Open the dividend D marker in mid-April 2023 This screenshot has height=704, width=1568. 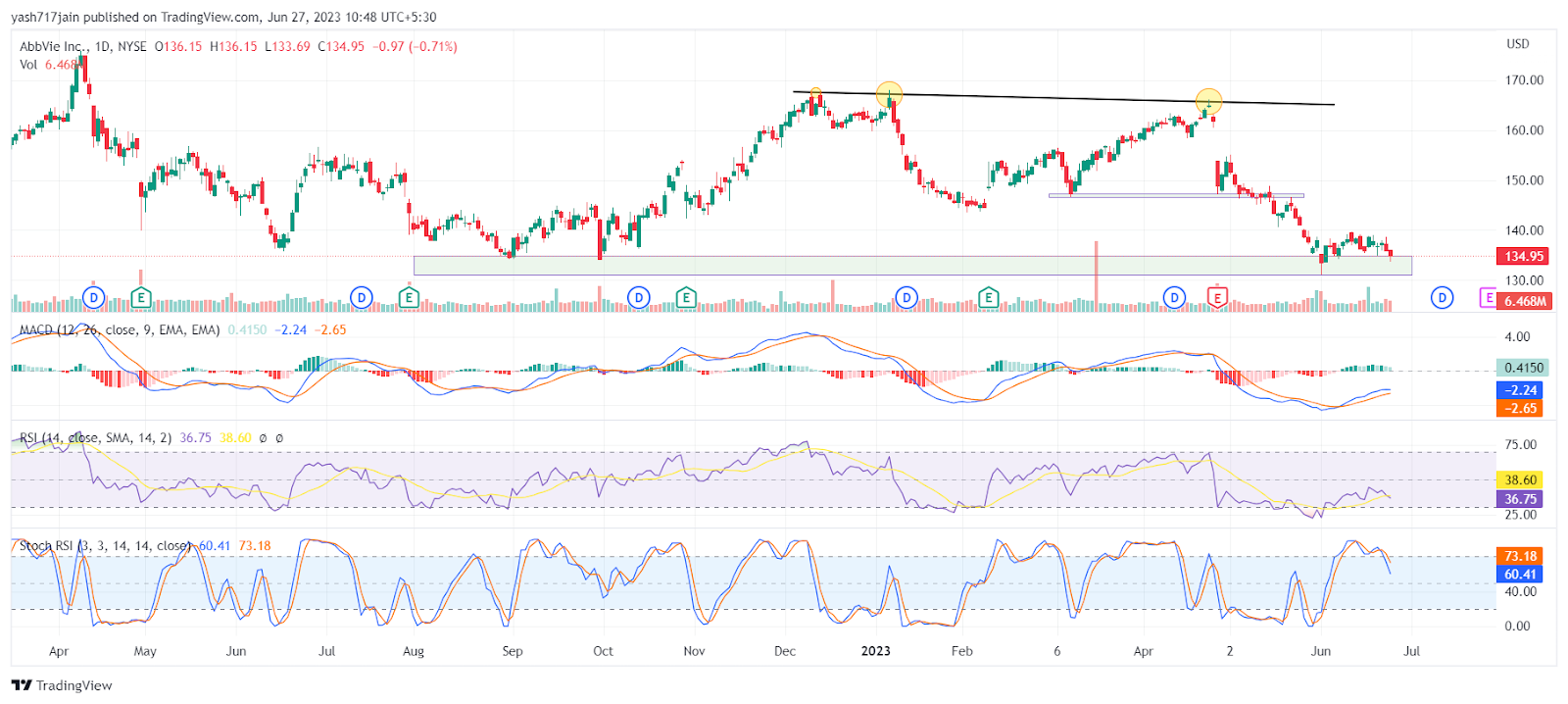click(x=1174, y=297)
